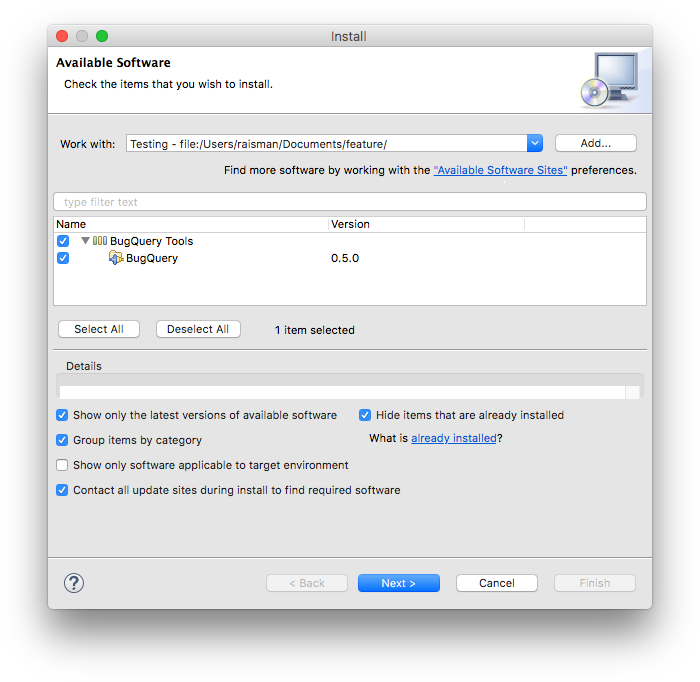Click the Add... button

(x=596, y=143)
